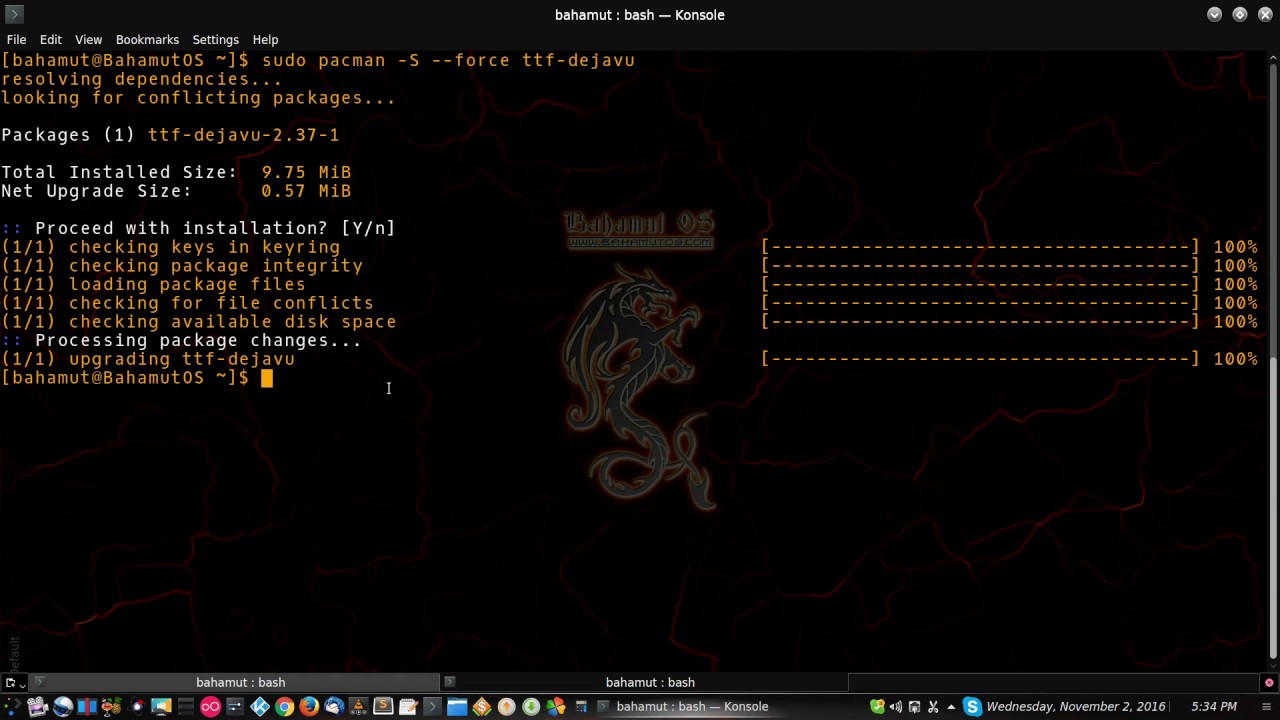This screenshot has width=1280, height=720.
Task: Open the KDE application launcher
Action: (x=12, y=707)
